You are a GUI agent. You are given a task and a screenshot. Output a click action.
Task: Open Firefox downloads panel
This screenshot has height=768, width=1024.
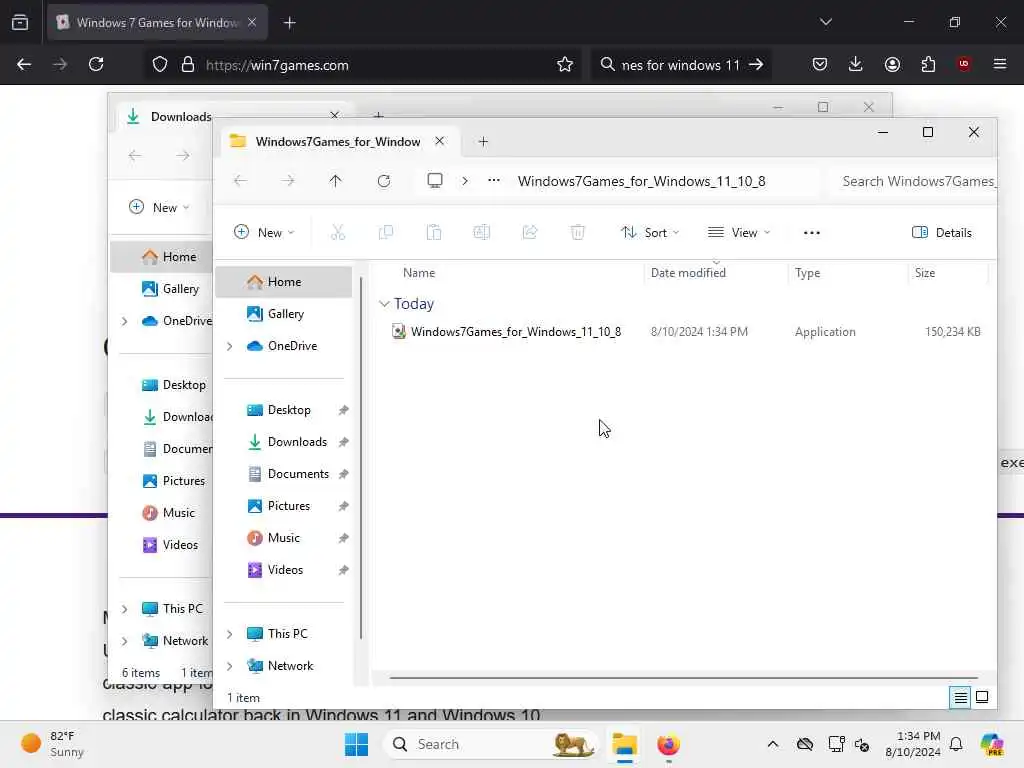click(856, 64)
